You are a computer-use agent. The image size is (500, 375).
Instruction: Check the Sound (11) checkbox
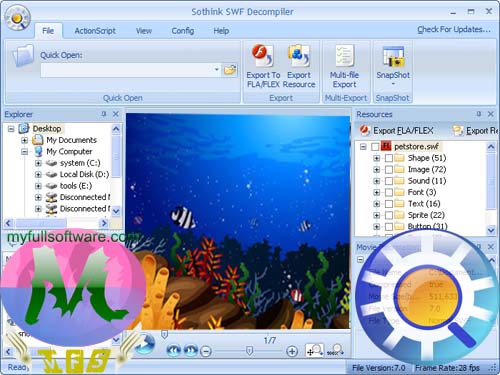pyautogui.click(x=389, y=181)
